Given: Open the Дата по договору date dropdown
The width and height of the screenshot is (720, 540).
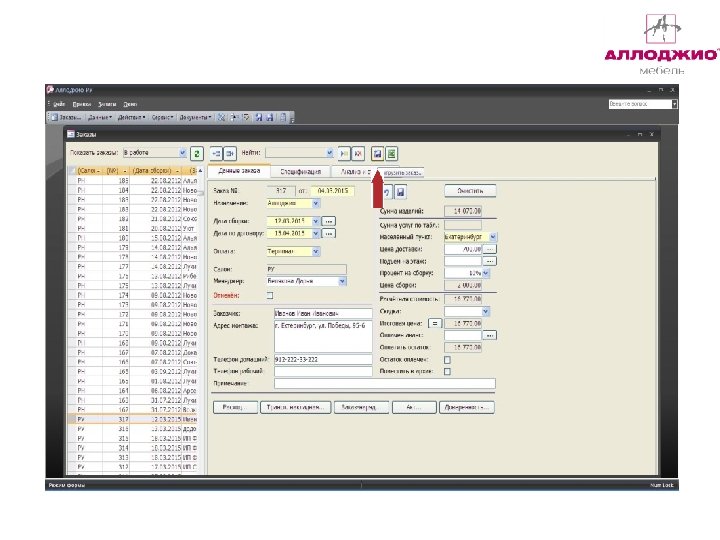Looking at the screenshot, I should click(x=316, y=233).
